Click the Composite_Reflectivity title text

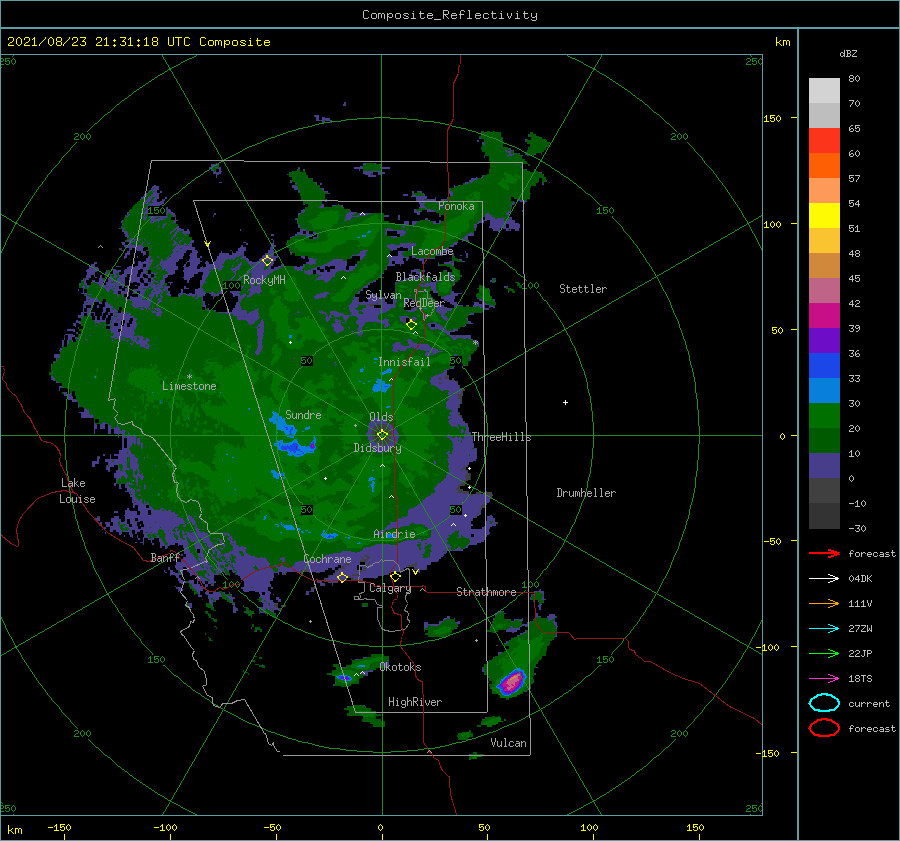[449, 15]
